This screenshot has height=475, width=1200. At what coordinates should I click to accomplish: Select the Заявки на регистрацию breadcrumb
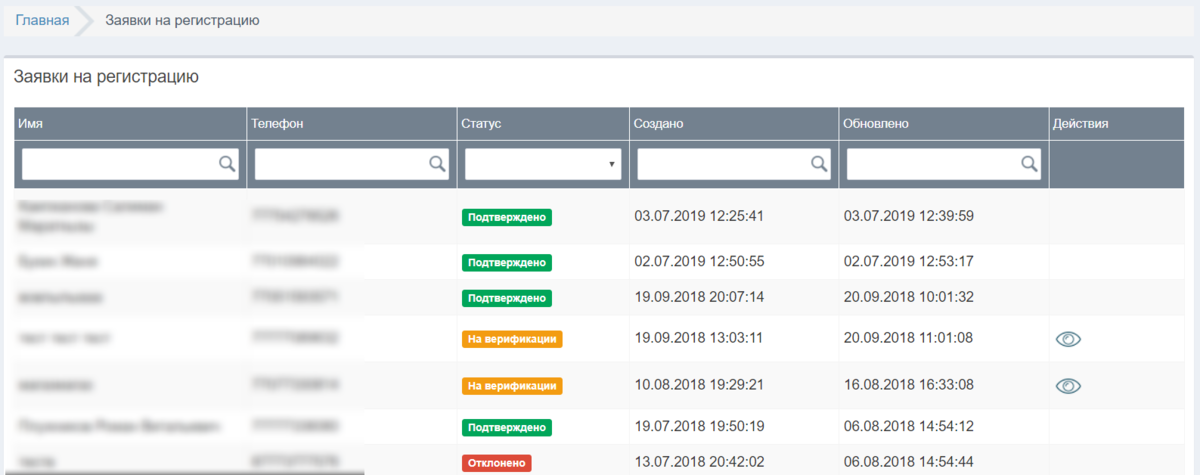[182, 20]
